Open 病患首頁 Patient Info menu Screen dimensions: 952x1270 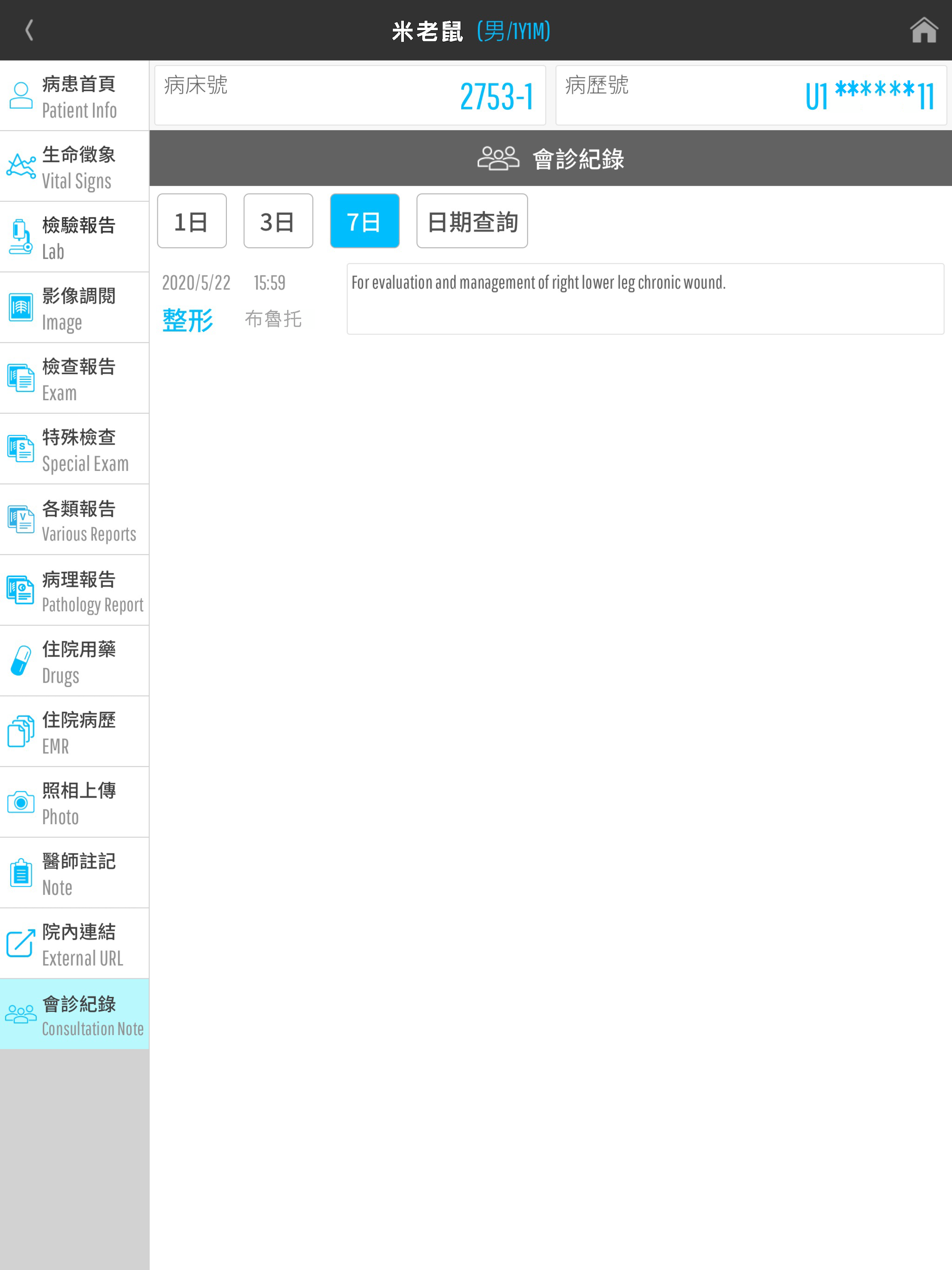tap(75, 96)
